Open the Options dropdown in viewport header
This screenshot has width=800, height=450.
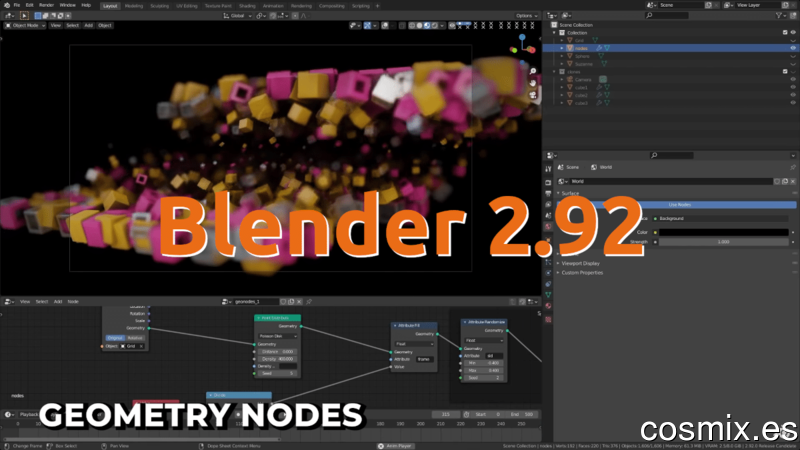526,16
